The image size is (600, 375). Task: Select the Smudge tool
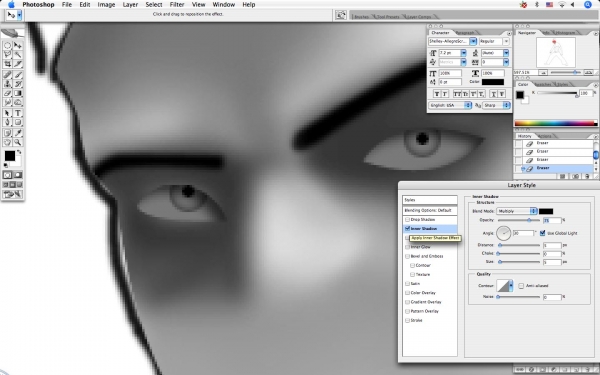(x=7, y=102)
